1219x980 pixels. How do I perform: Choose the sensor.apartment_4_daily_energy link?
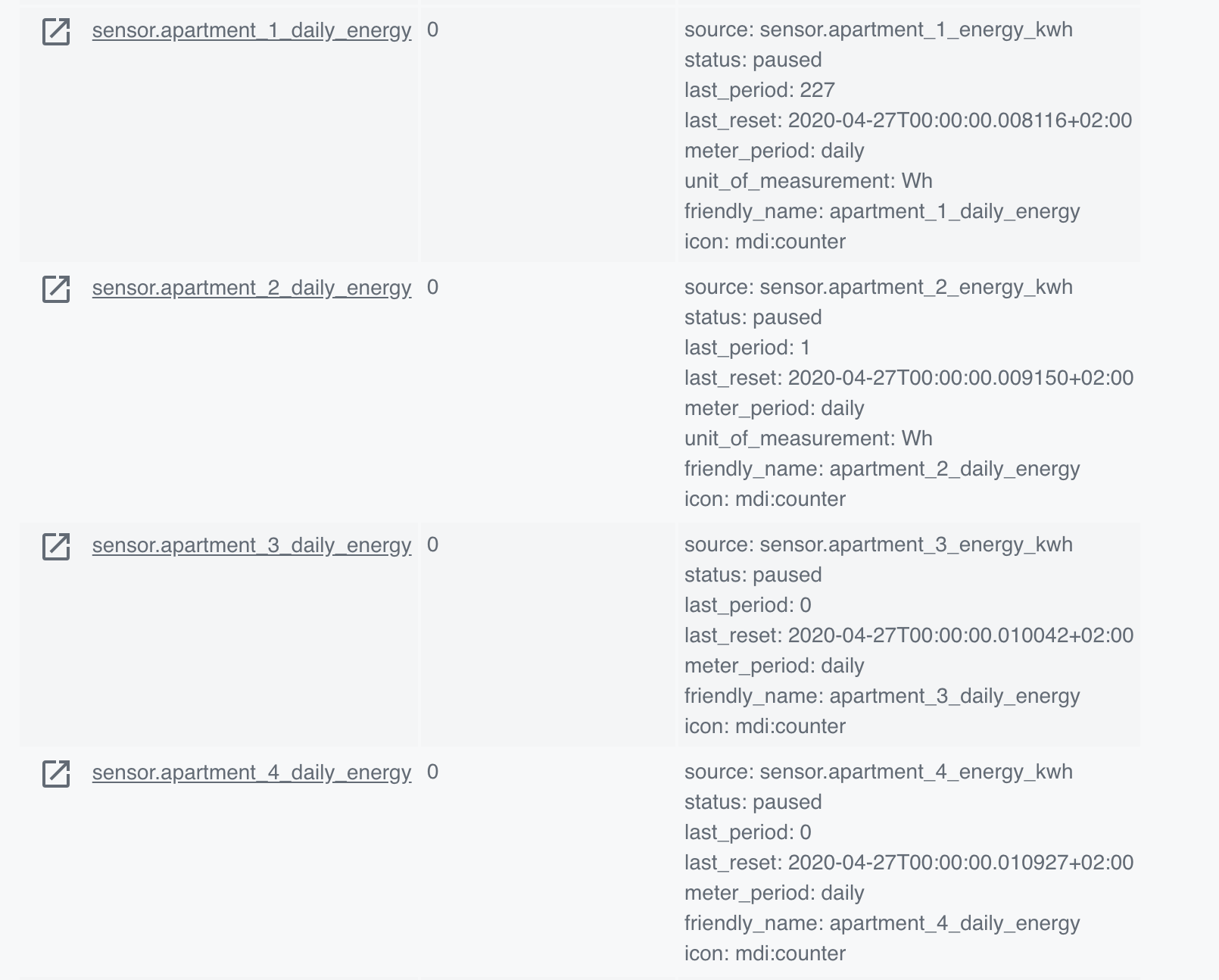pos(251,772)
